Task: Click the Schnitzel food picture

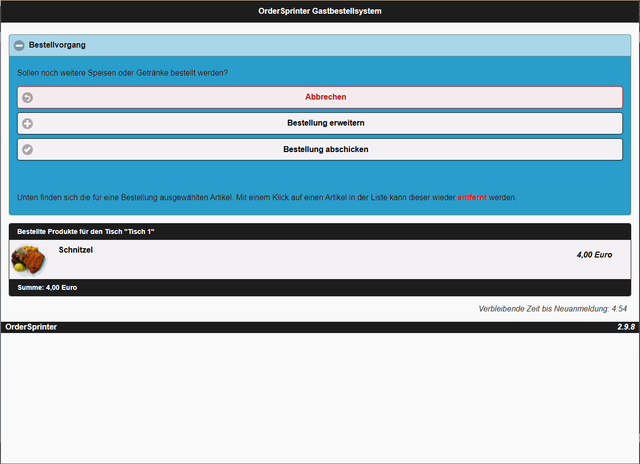Action: tap(29, 260)
